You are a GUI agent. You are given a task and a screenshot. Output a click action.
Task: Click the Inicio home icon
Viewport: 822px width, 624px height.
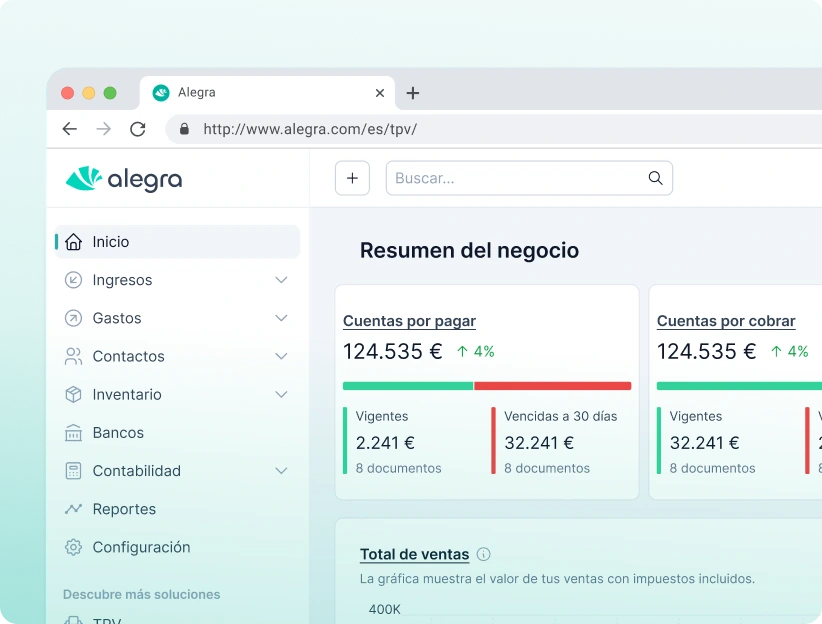[x=73, y=242]
